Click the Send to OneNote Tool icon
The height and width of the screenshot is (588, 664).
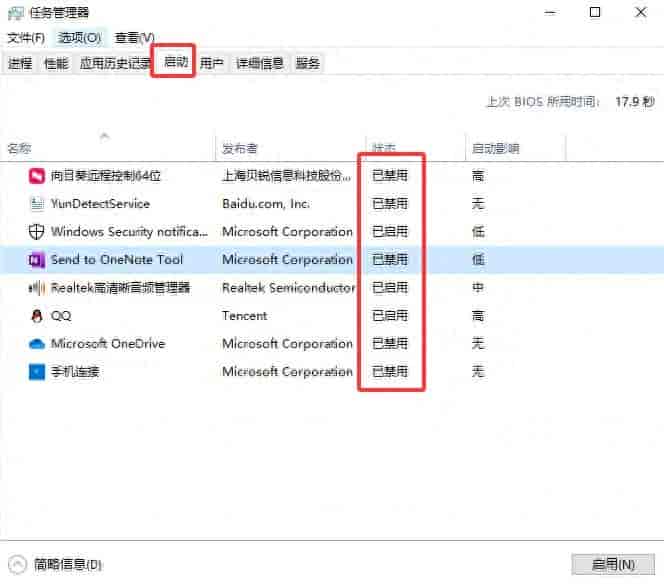point(36,259)
